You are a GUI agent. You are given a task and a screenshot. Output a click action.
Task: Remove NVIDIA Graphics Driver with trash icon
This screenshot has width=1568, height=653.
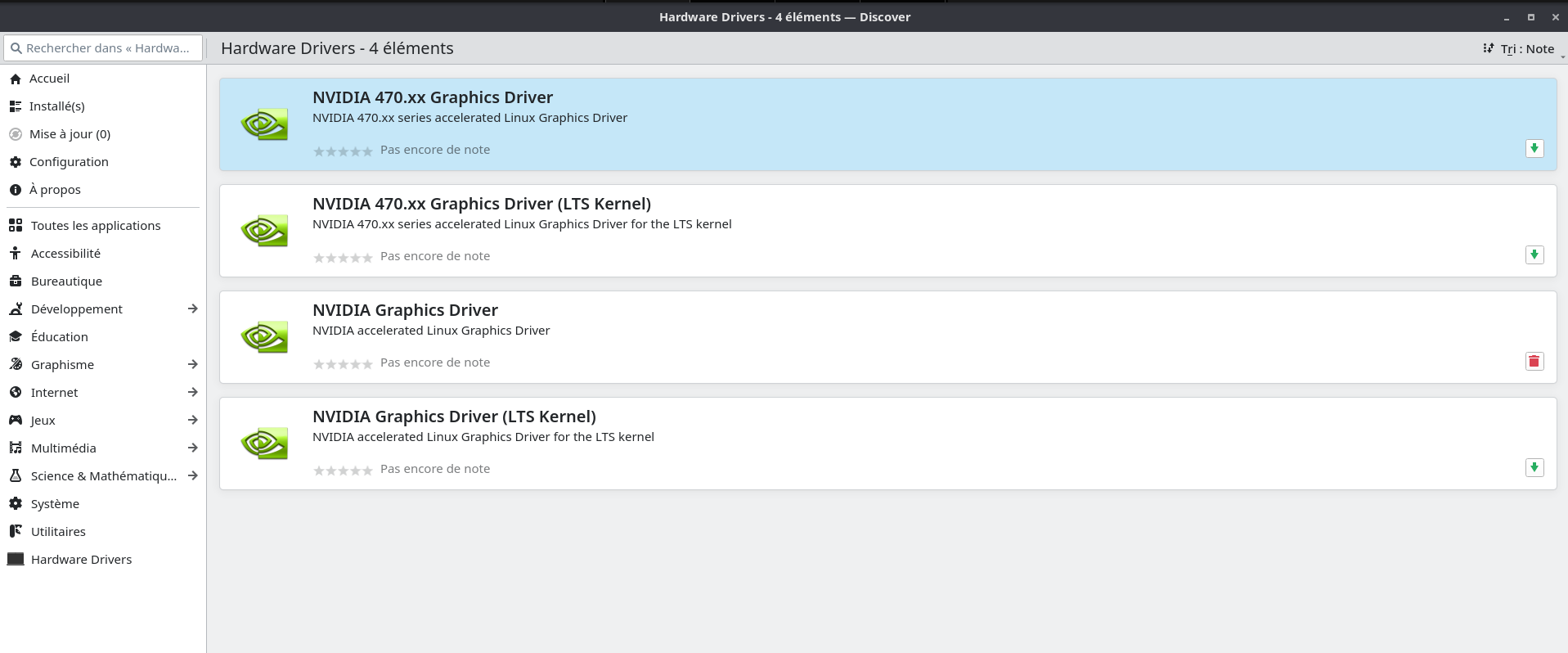(x=1534, y=362)
